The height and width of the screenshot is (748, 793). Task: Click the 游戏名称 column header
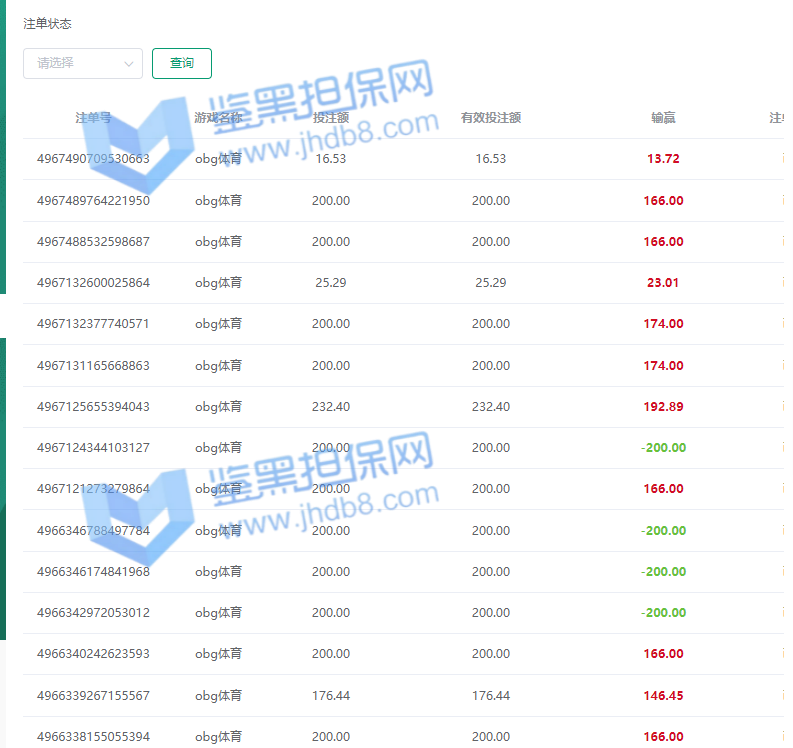(218, 118)
